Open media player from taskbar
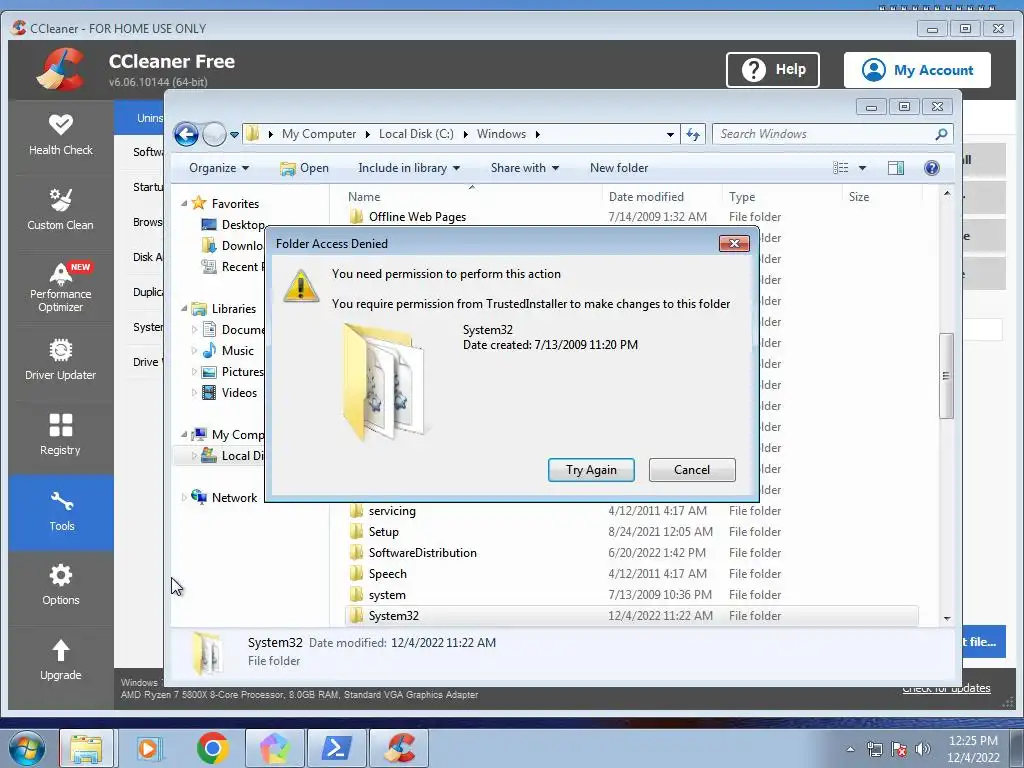This screenshot has height=768, width=1024. [150, 748]
